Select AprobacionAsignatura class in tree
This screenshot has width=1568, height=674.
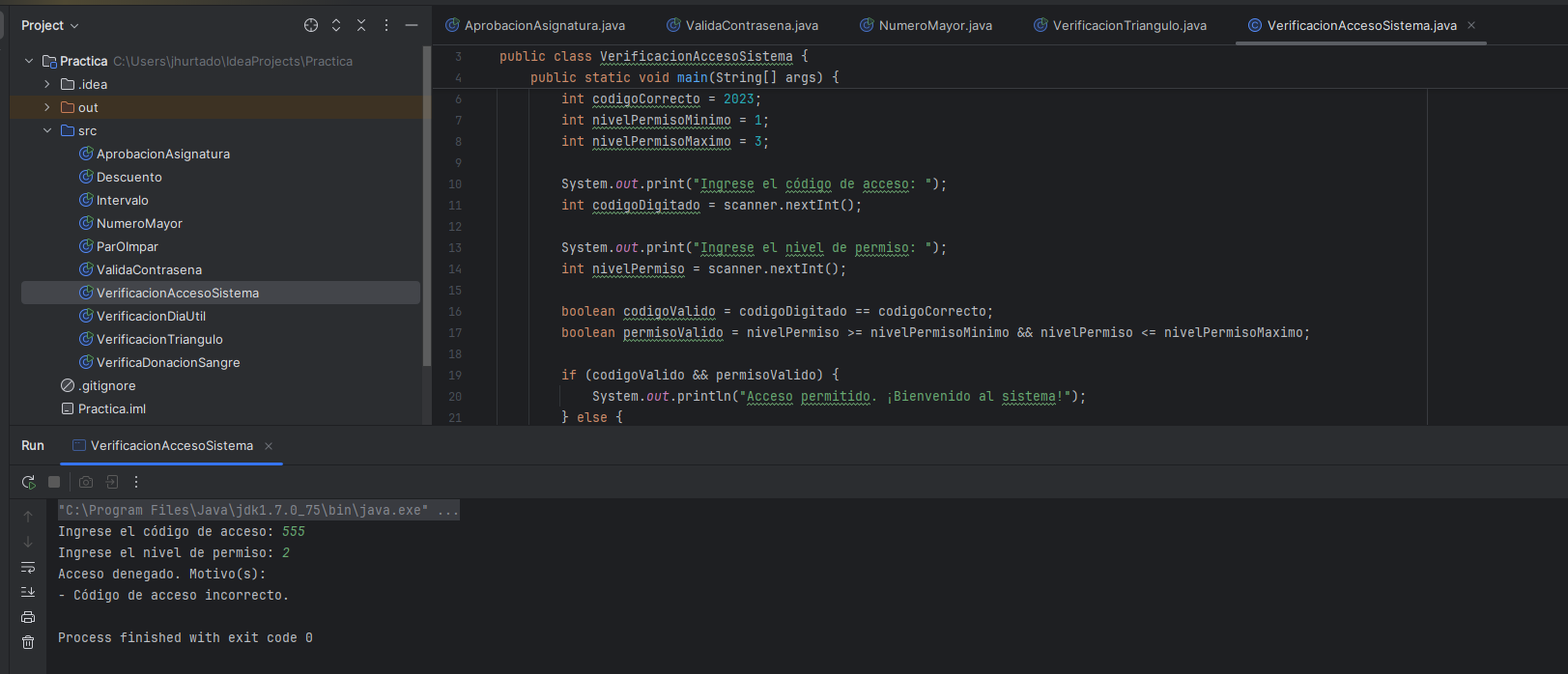point(163,154)
